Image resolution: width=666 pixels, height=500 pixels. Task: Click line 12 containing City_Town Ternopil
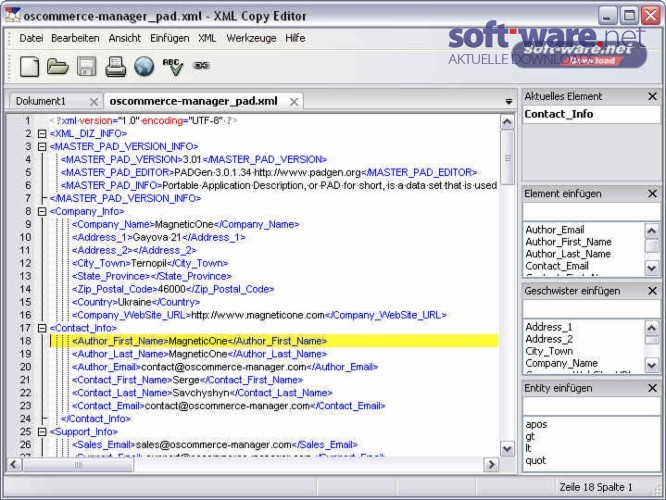[x=150, y=263]
